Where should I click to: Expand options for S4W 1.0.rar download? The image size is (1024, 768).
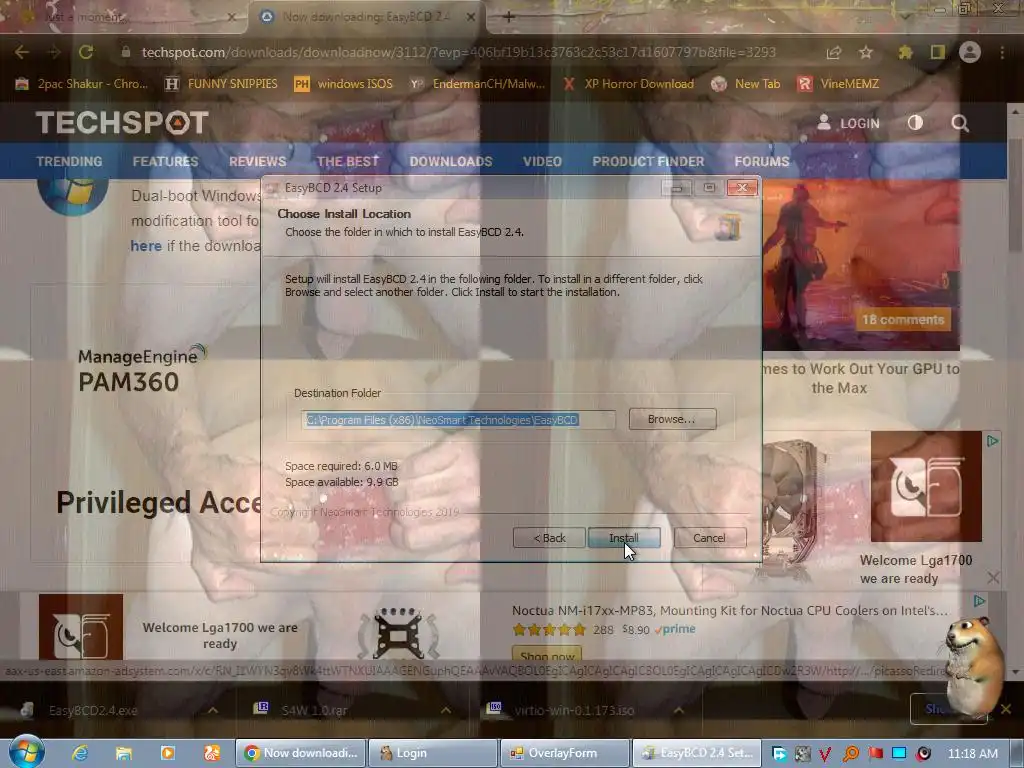tap(445, 710)
